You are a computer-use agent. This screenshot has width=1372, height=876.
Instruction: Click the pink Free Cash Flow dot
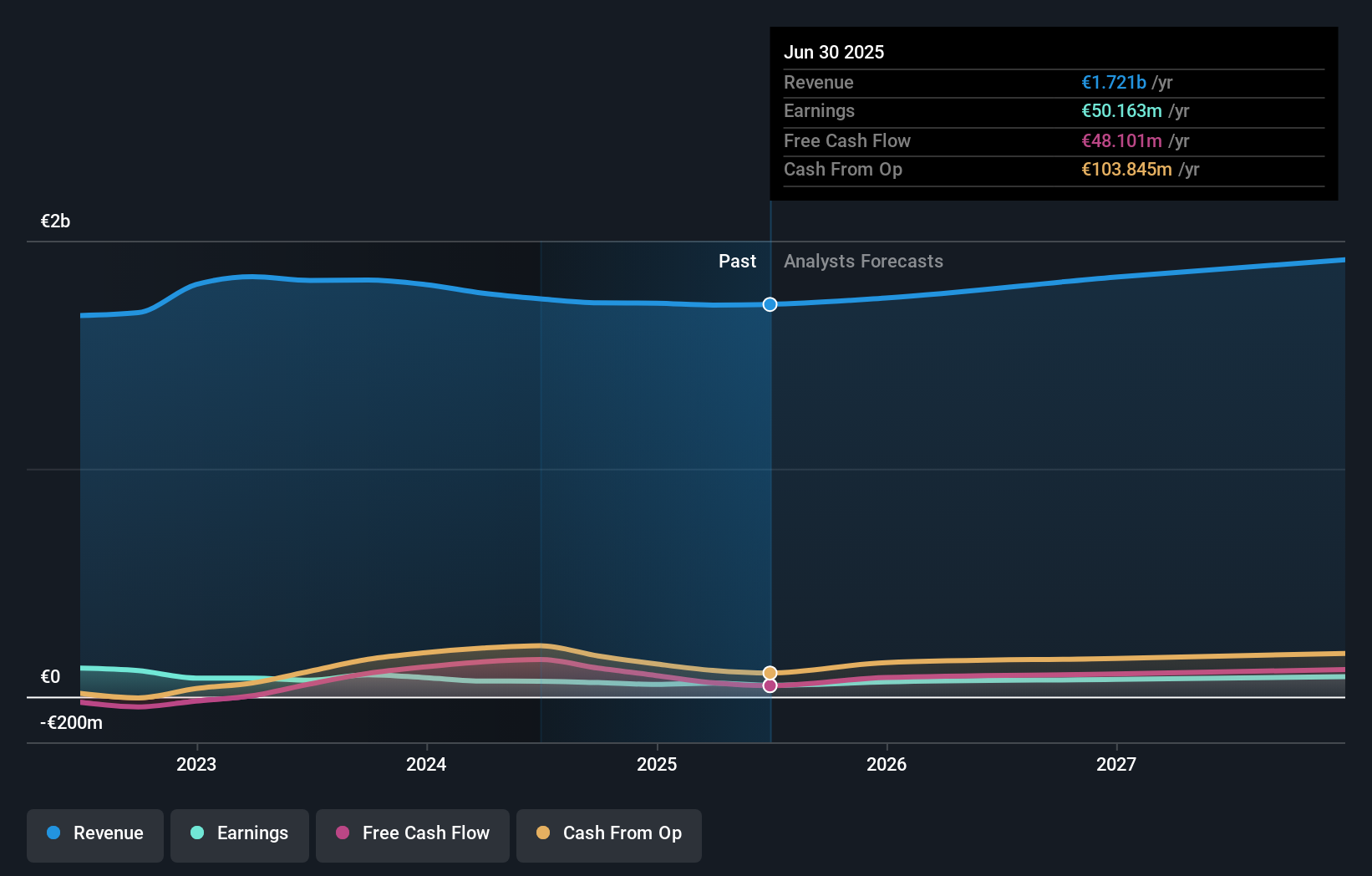click(x=342, y=833)
